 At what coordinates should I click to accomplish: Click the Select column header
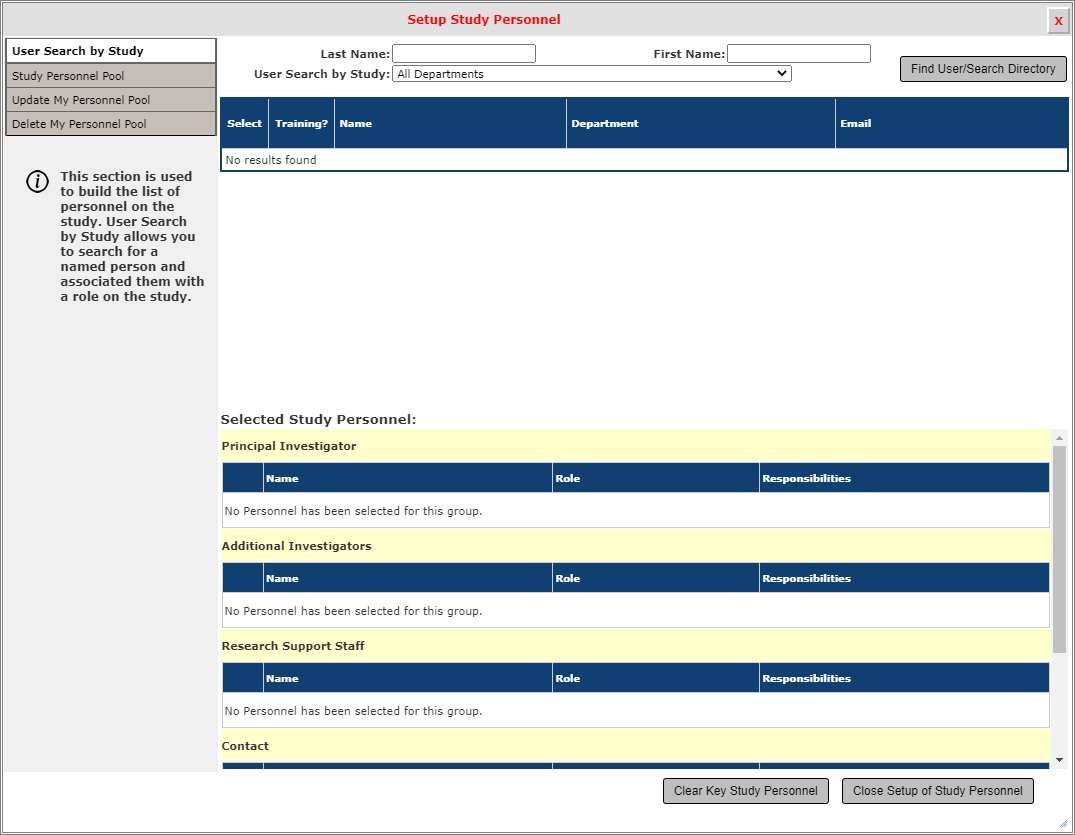244,123
